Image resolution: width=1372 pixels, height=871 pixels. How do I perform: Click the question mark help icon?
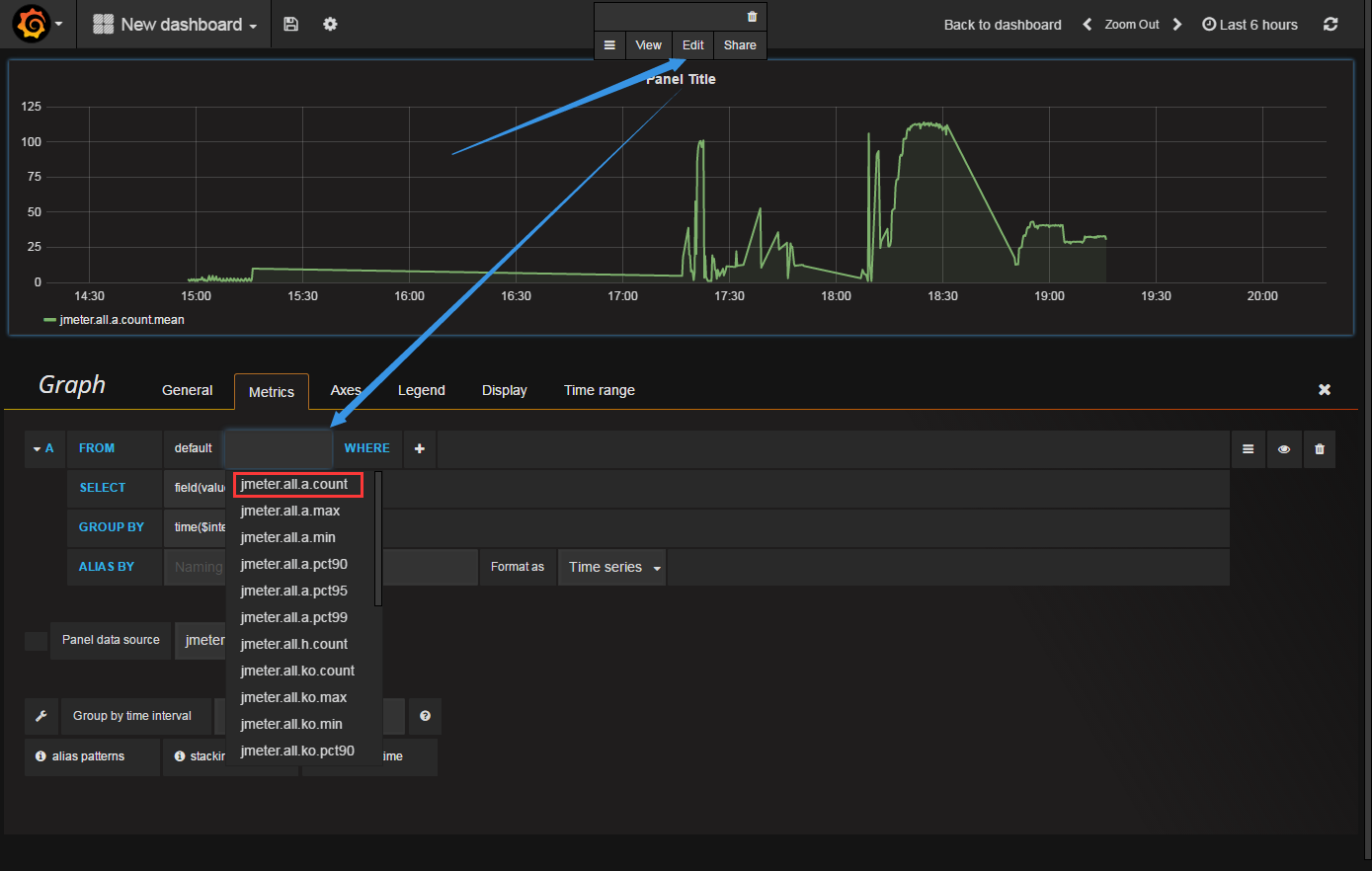[425, 716]
